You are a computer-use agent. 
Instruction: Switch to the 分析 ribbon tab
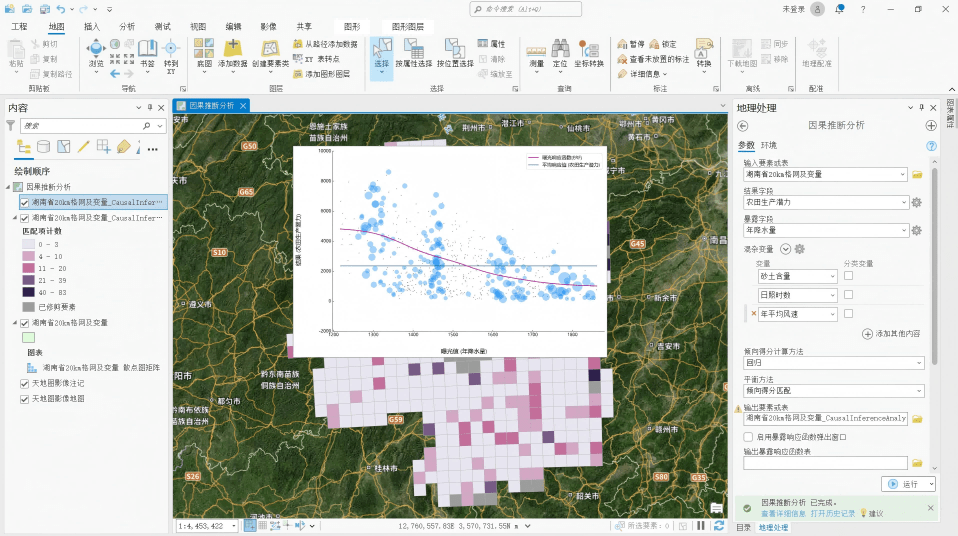[127, 26]
